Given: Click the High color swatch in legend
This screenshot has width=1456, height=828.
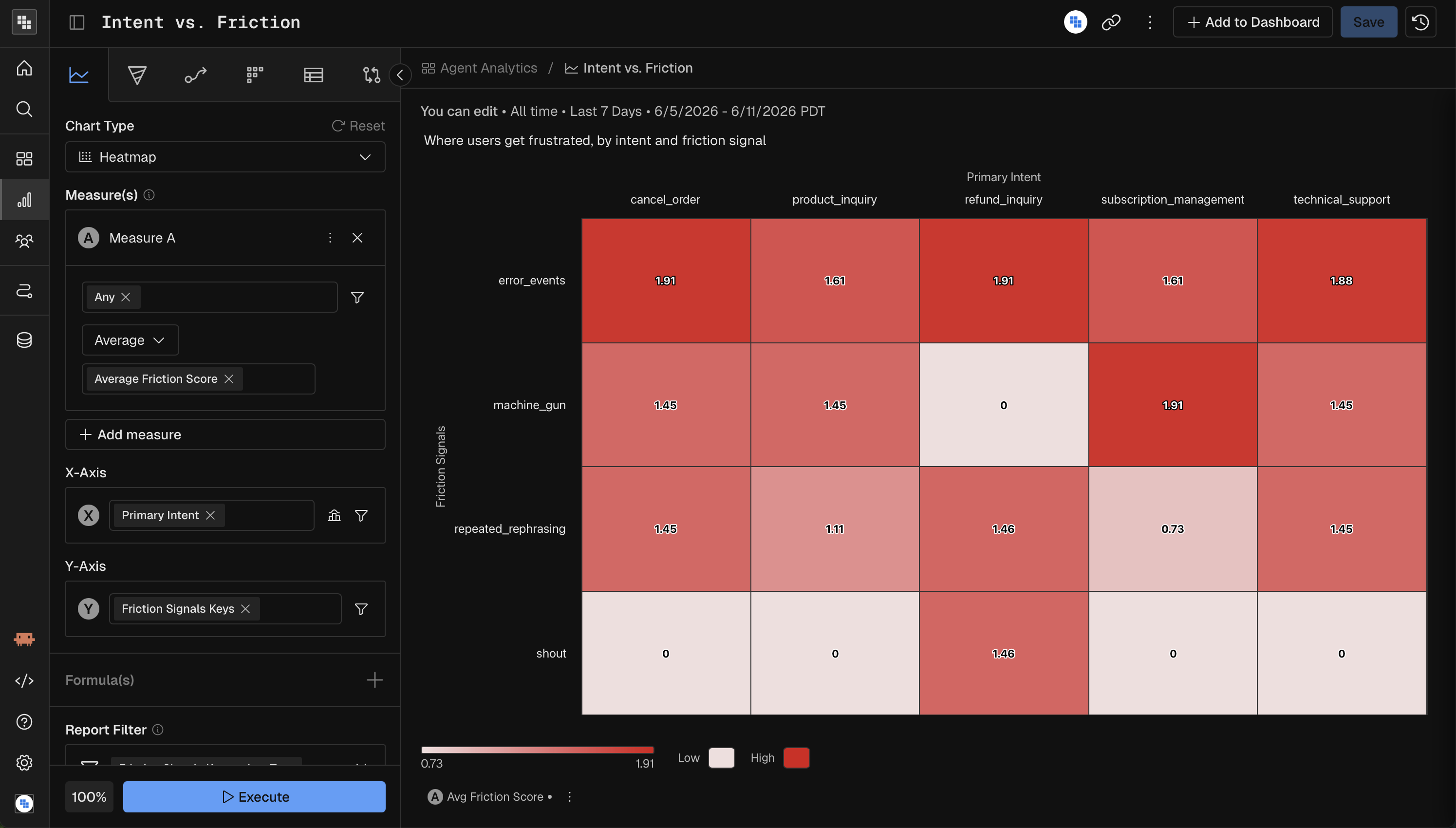Looking at the screenshot, I should (x=797, y=758).
